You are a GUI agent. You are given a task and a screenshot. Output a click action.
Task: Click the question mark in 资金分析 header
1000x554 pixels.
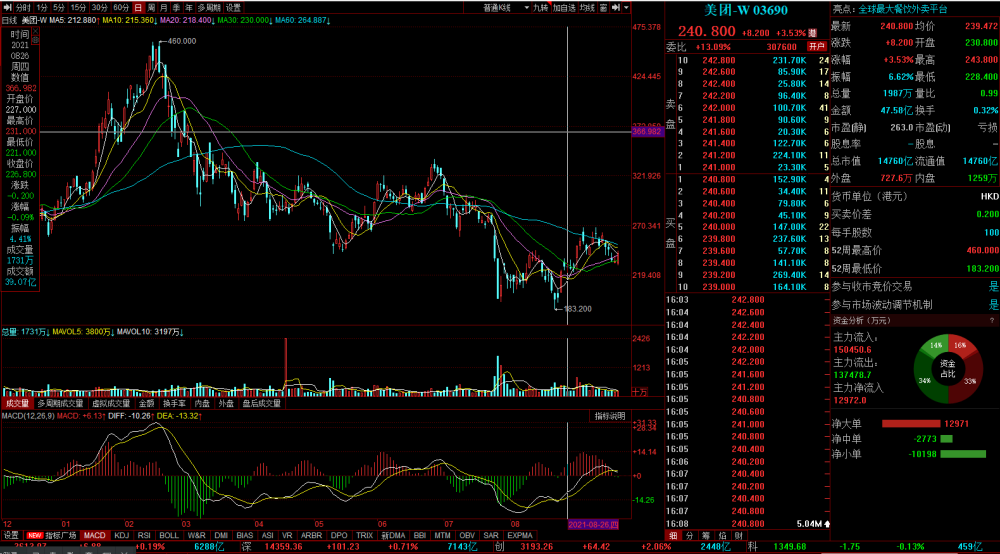click(x=992, y=321)
